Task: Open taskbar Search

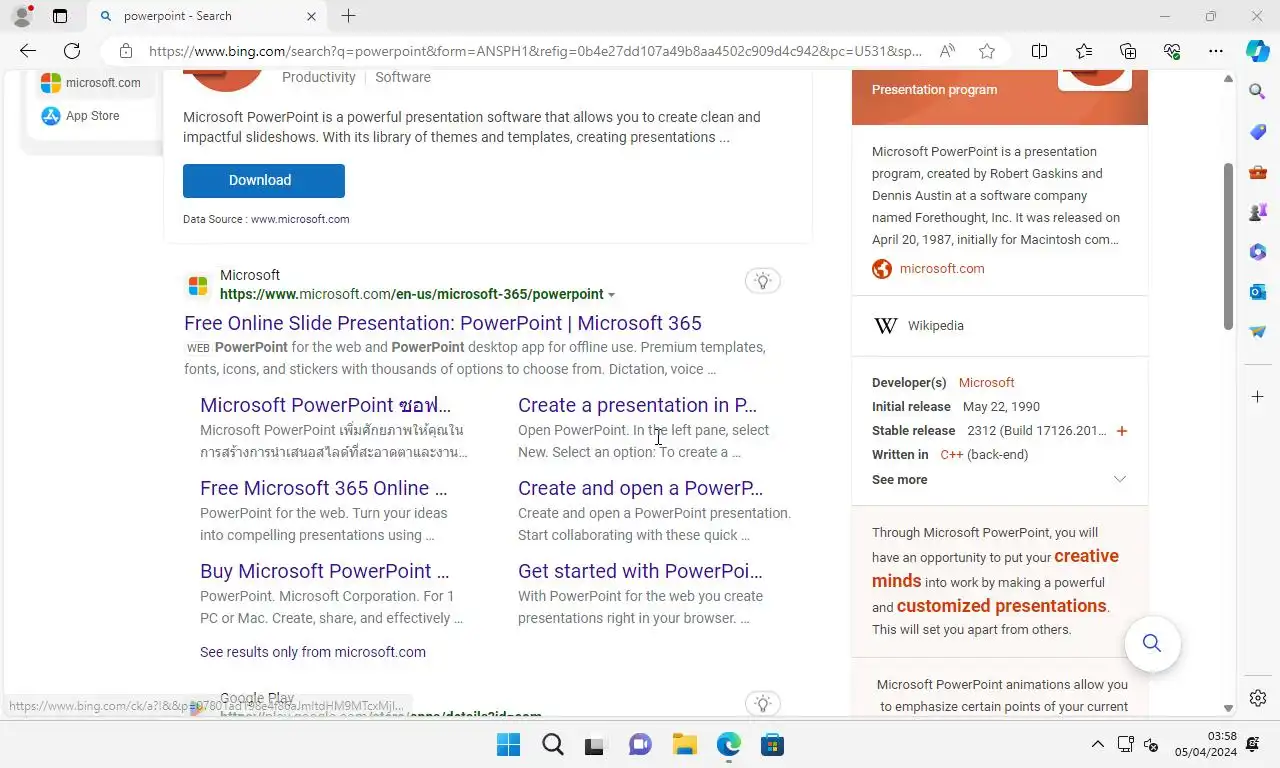Action: coord(552,745)
